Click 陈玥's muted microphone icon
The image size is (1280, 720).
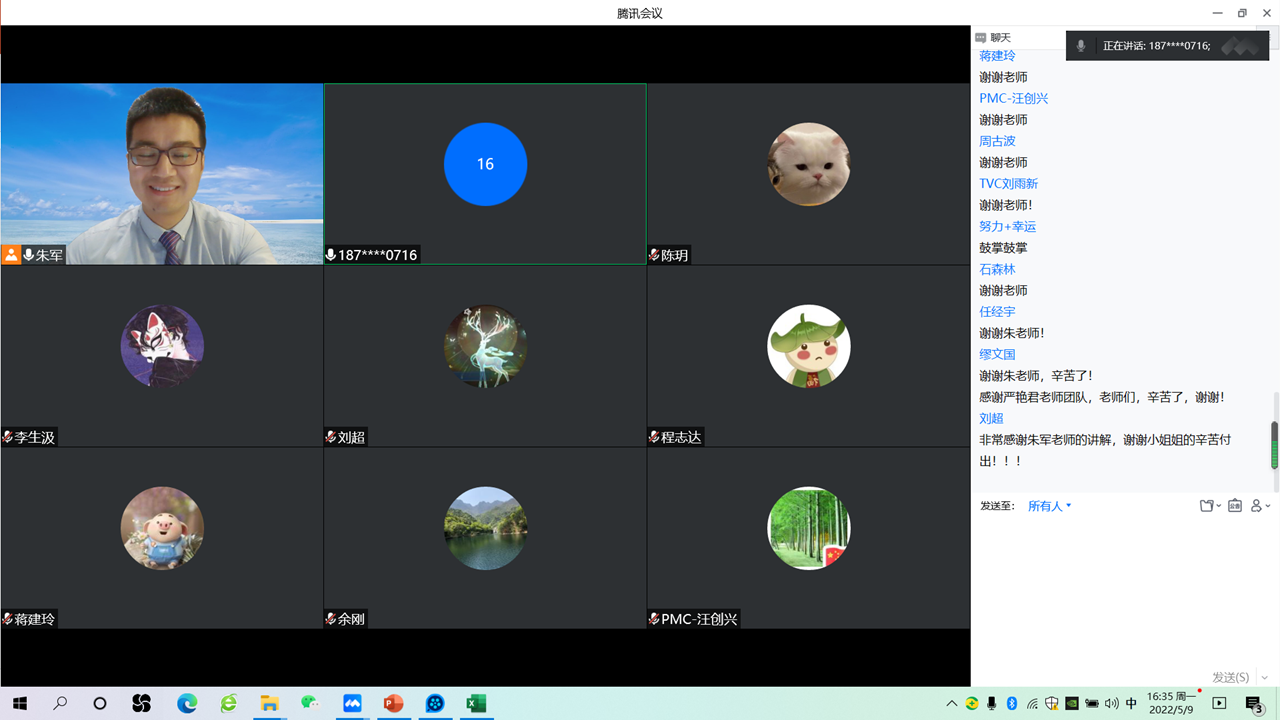tap(654, 255)
